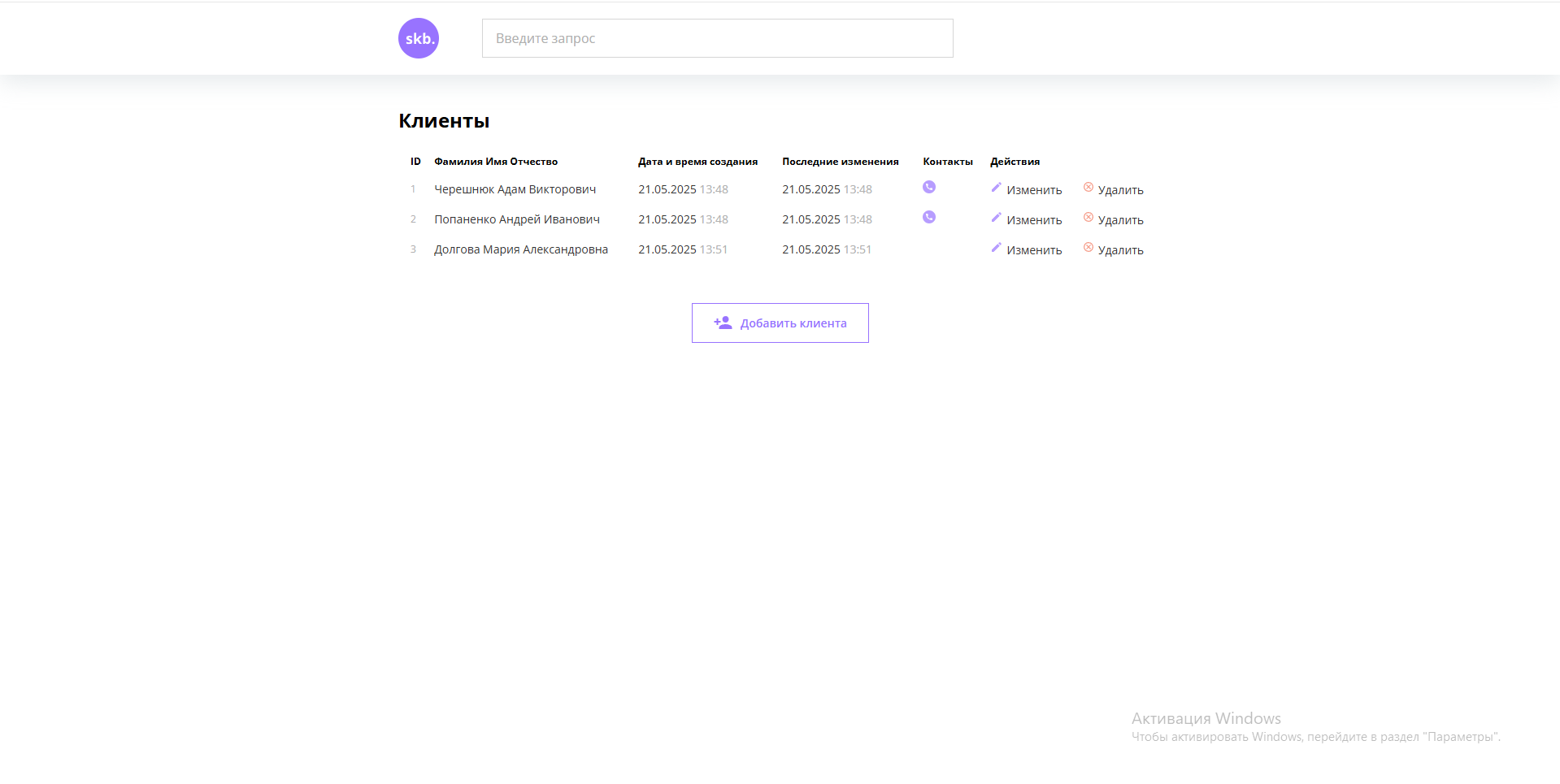
Task: Focus the Введите запрос search field
Action: coord(717,38)
